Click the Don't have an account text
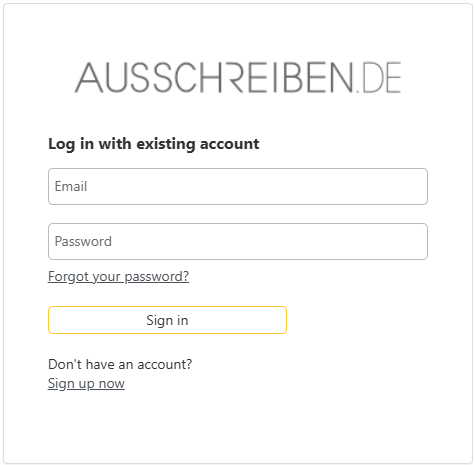 [x=120, y=364]
